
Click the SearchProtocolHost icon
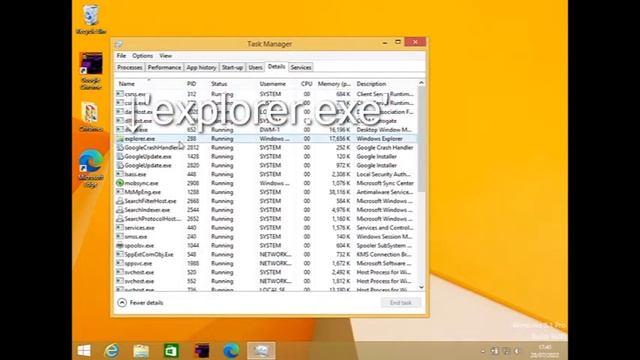point(120,219)
